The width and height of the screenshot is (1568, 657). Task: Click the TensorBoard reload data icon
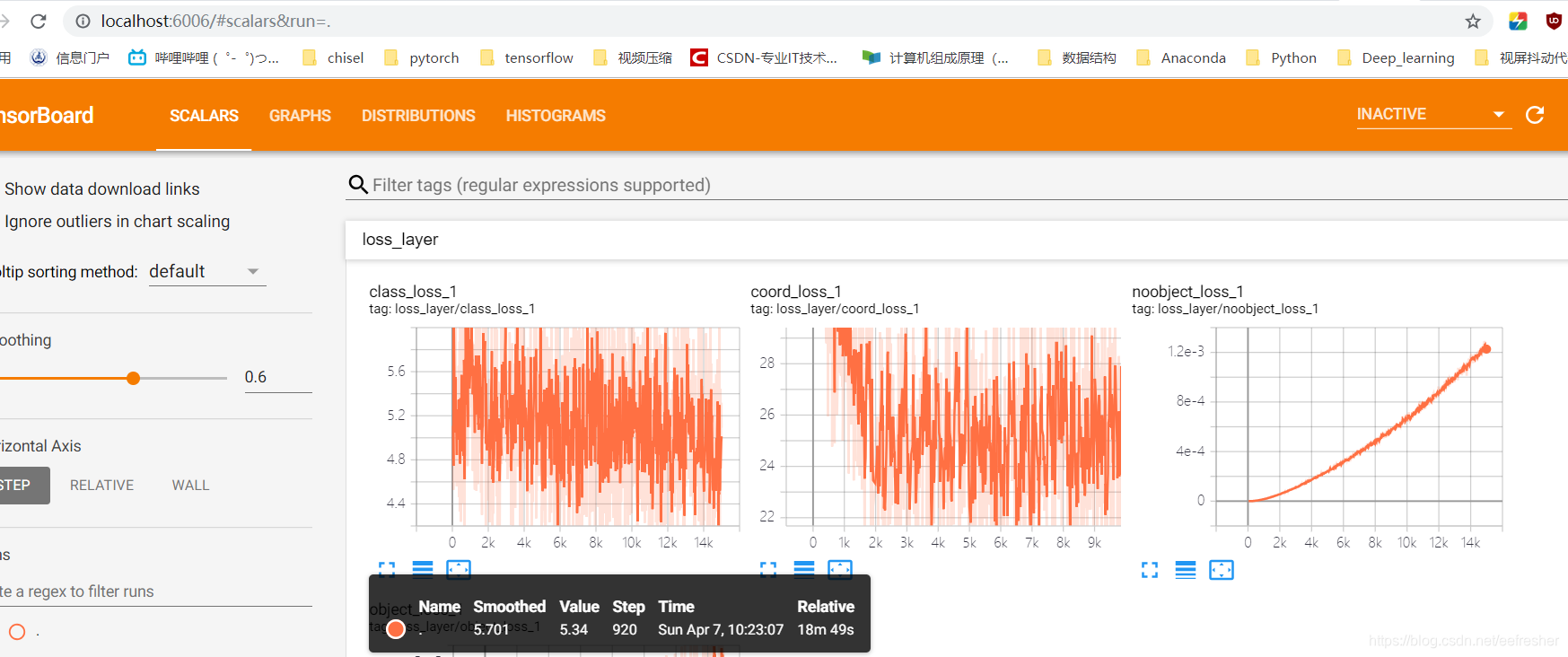[x=1535, y=115]
